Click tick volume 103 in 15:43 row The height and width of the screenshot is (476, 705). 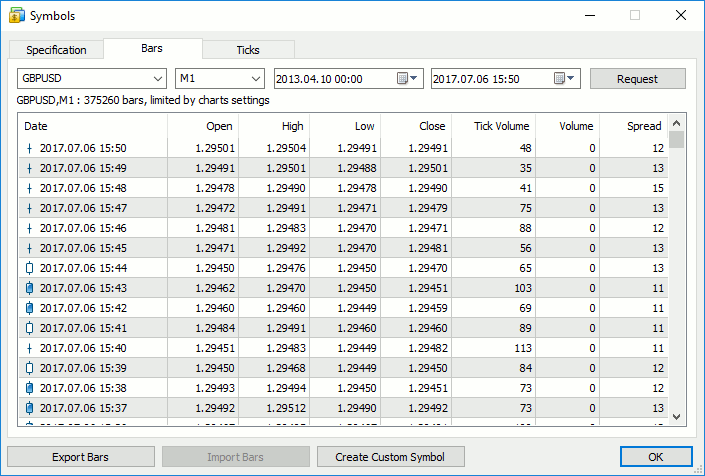click(523, 288)
